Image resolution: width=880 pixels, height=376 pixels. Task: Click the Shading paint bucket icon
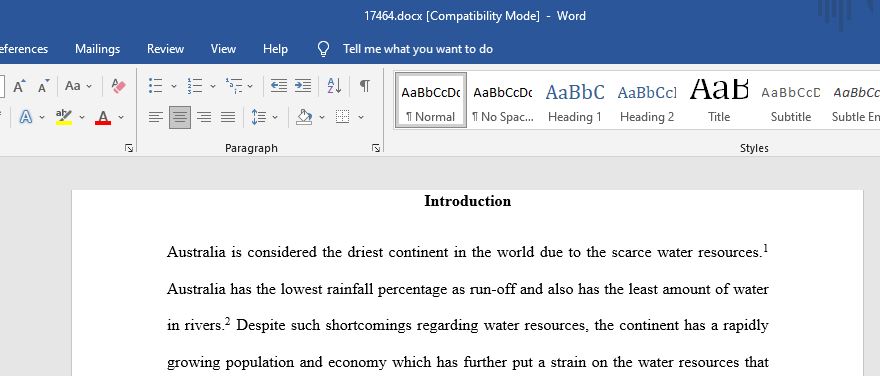click(304, 117)
